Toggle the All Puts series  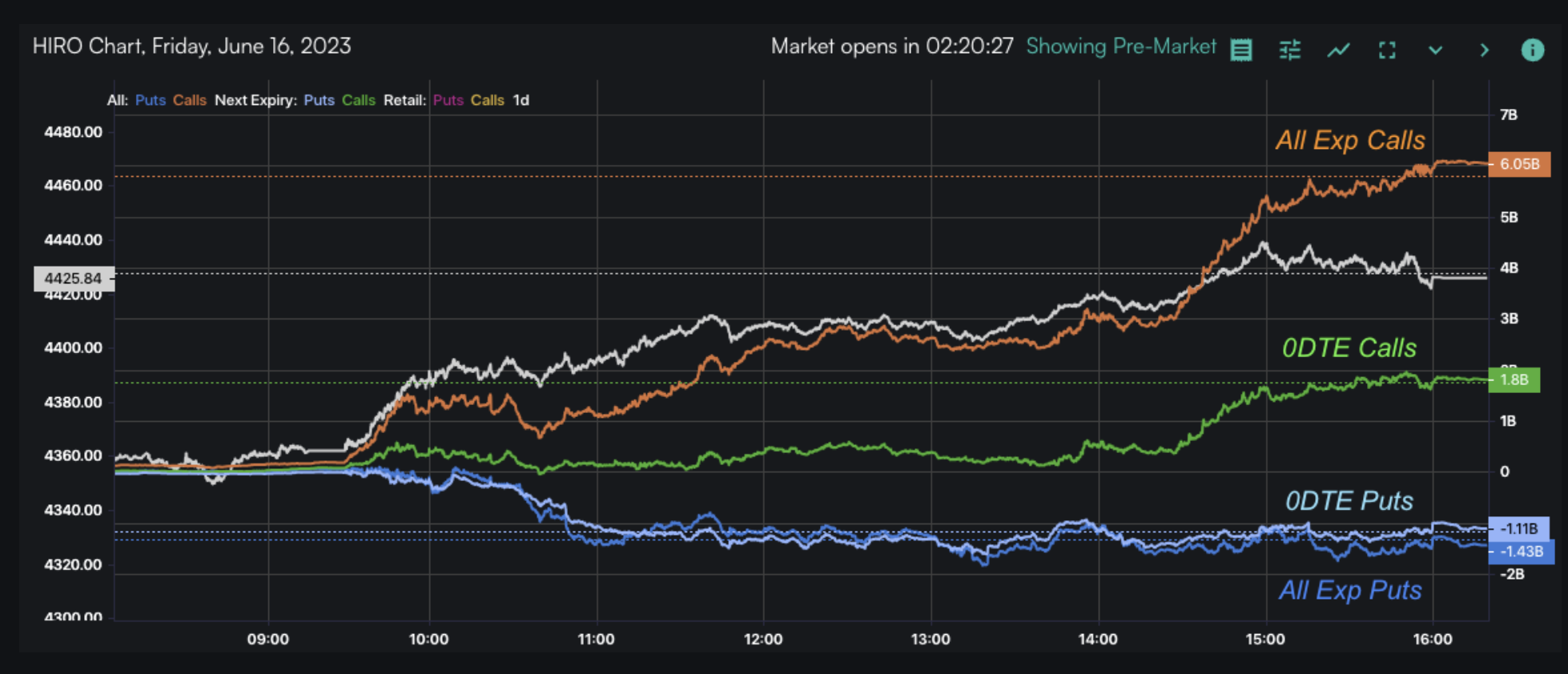click(150, 100)
